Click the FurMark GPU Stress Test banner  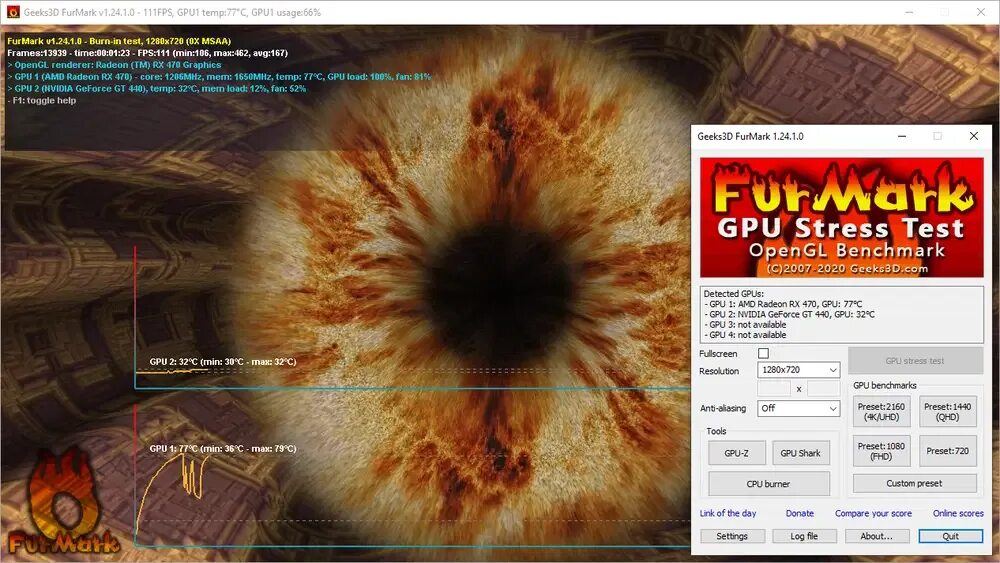point(842,217)
